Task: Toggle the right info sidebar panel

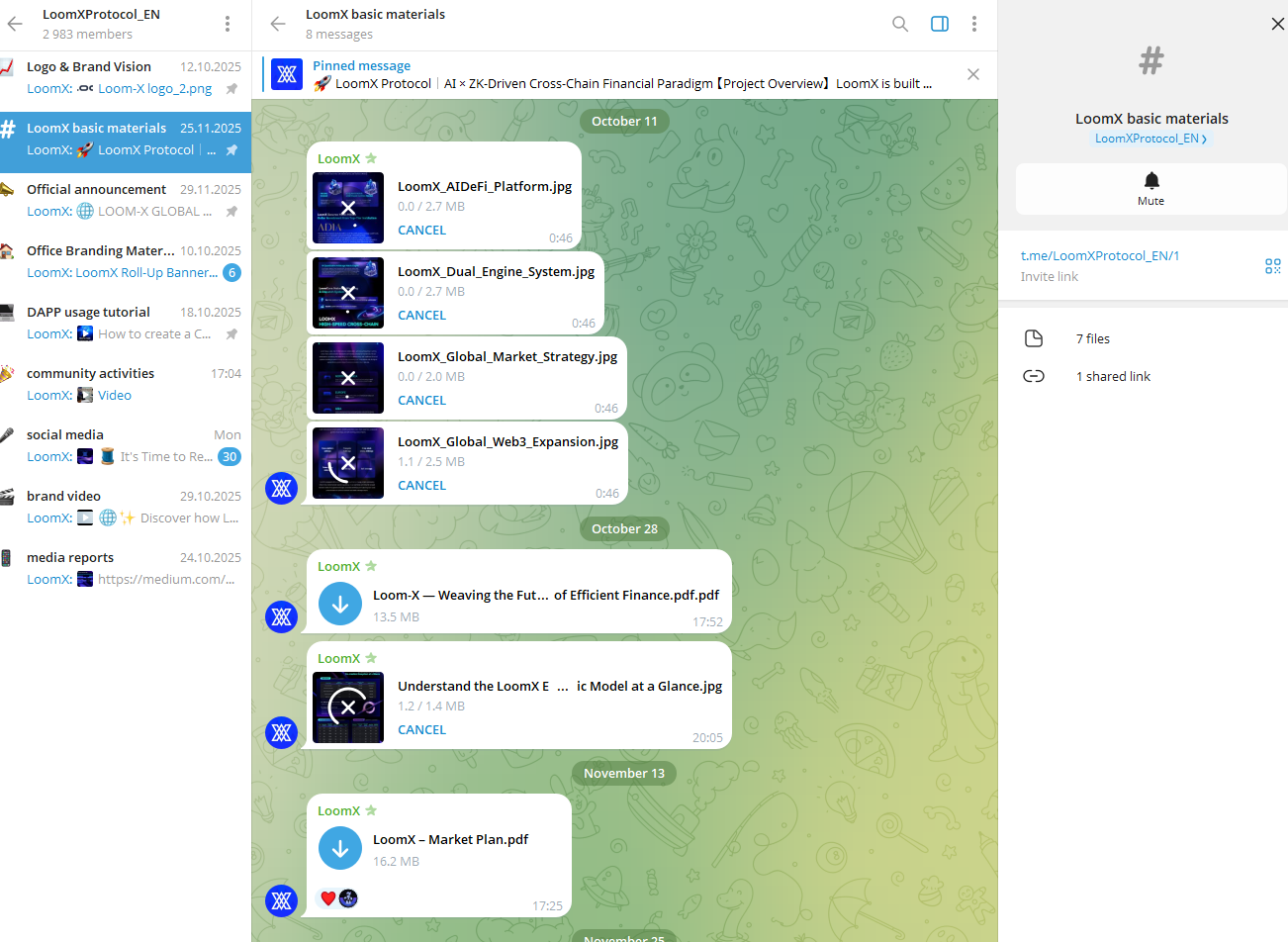Action: (940, 24)
